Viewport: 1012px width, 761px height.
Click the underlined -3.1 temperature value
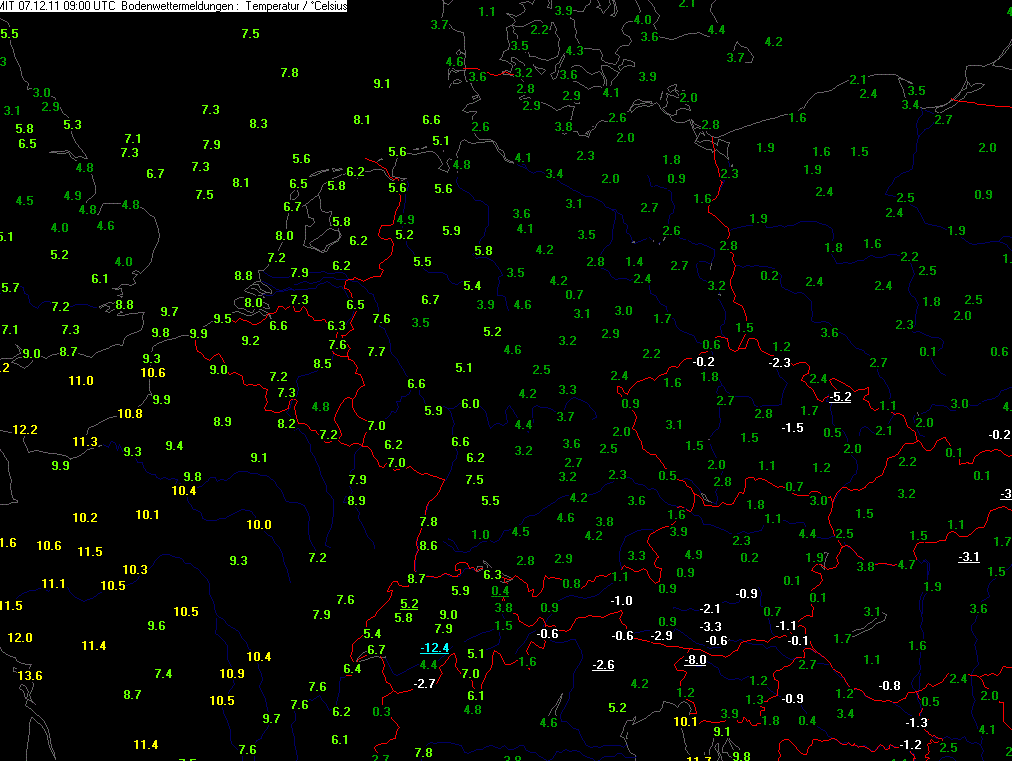[968, 556]
